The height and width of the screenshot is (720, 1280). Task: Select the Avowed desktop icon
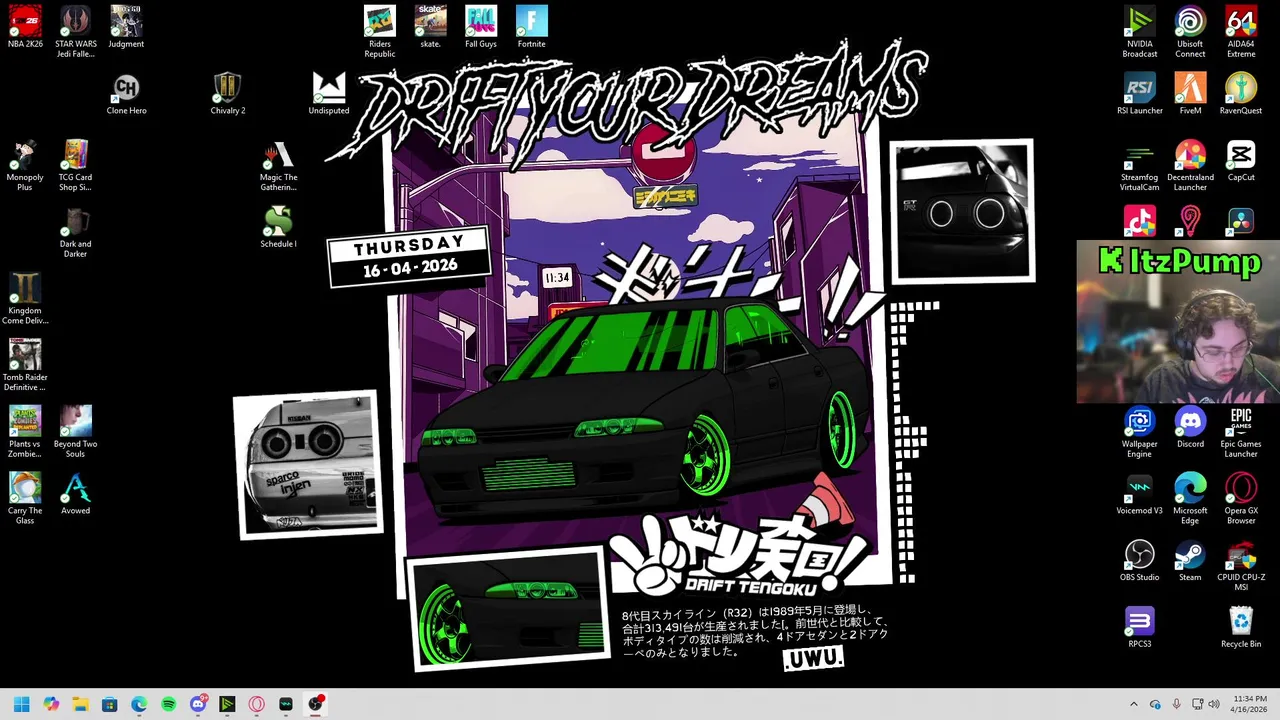76,494
